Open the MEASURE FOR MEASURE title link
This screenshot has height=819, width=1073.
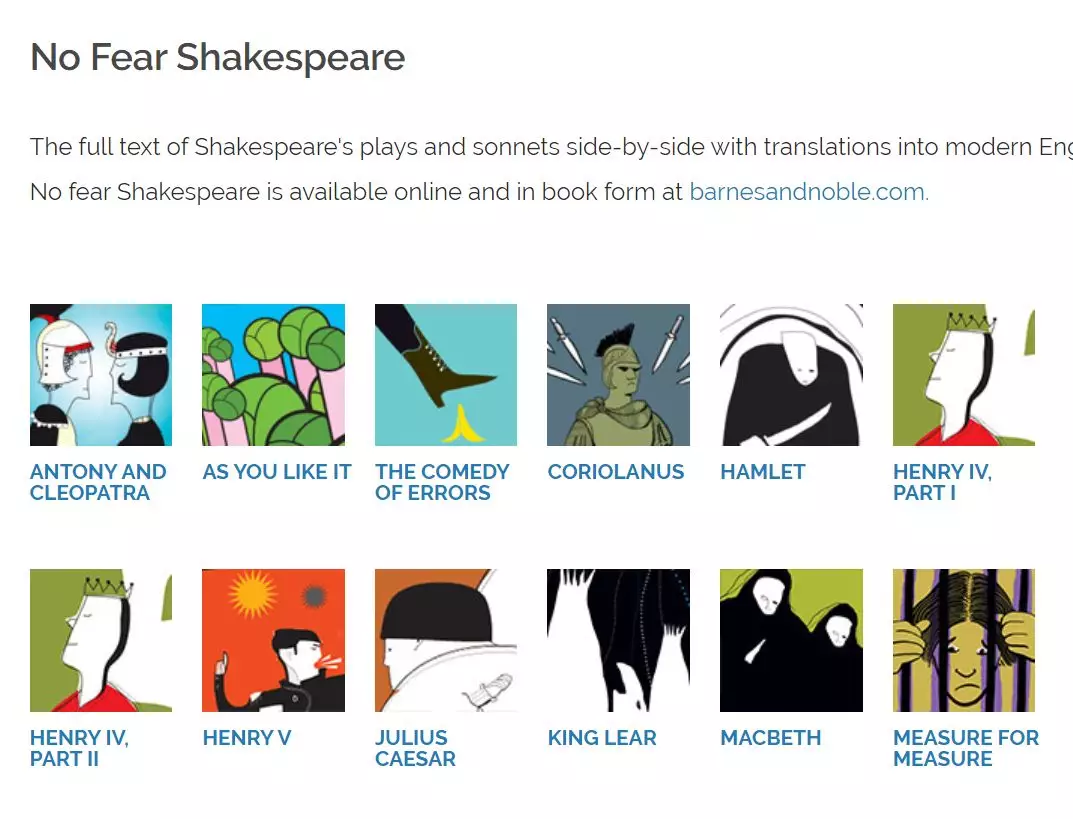click(x=965, y=748)
